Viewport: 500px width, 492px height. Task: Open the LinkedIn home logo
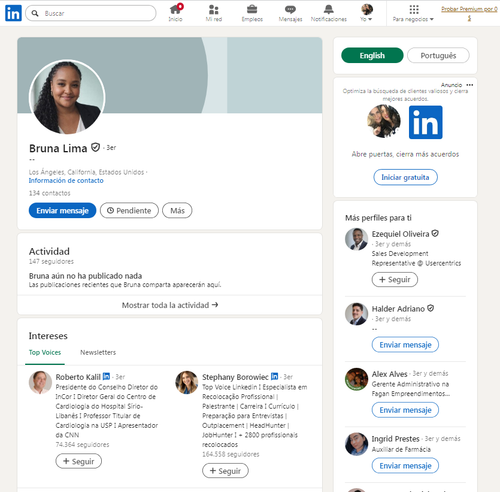(13, 13)
